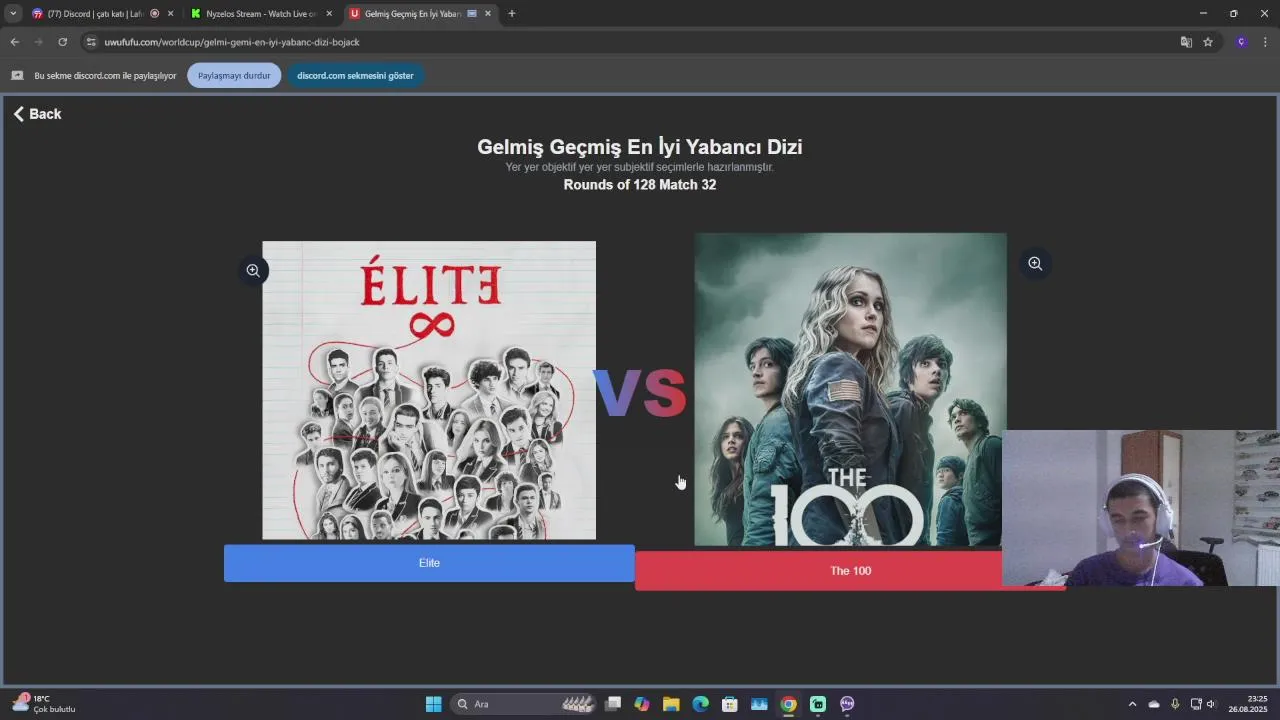The height and width of the screenshot is (720, 1280).
Task: Open Task View on the taskbar
Action: pyautogui.click(x=613, y=704)
